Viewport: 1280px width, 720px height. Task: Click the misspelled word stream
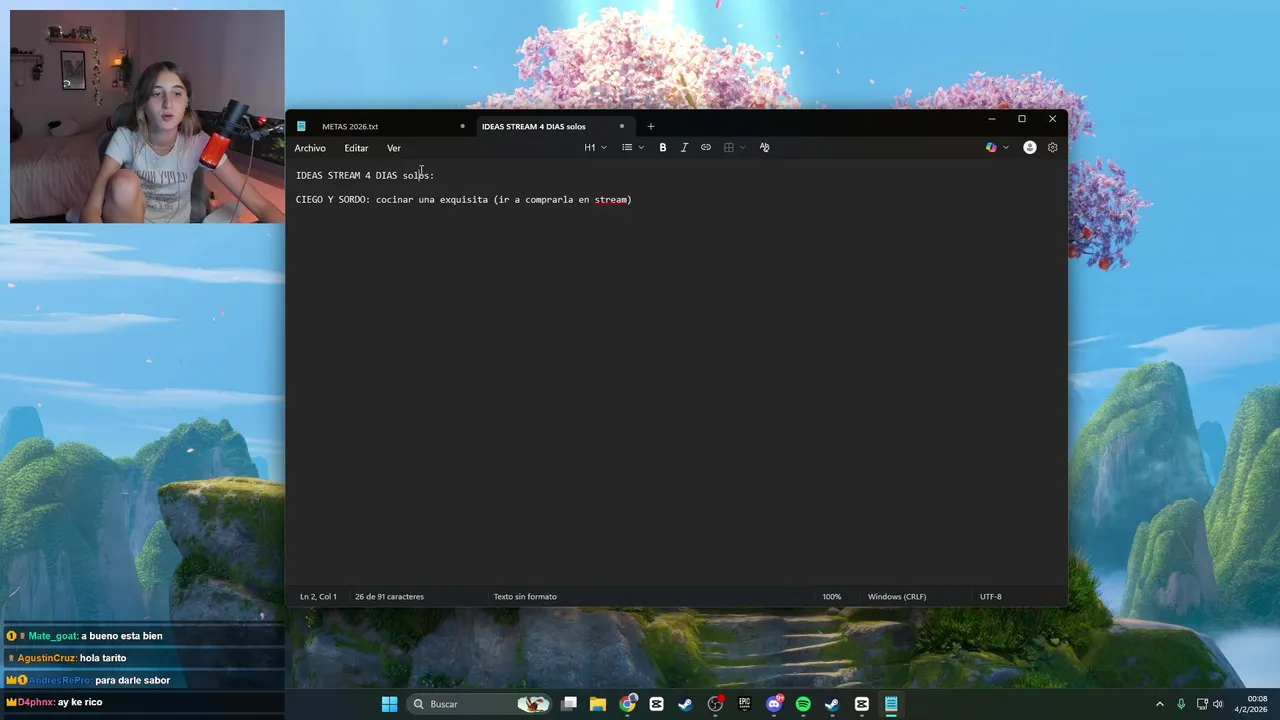pyautogui.click(x=610, y=200)
